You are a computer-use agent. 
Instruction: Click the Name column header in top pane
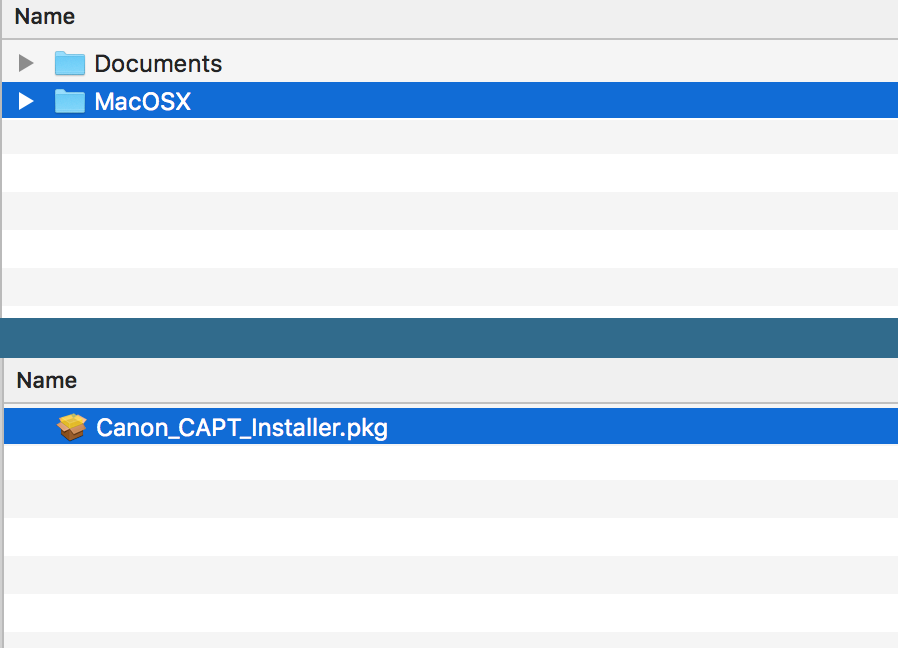(x=44, y=16)
